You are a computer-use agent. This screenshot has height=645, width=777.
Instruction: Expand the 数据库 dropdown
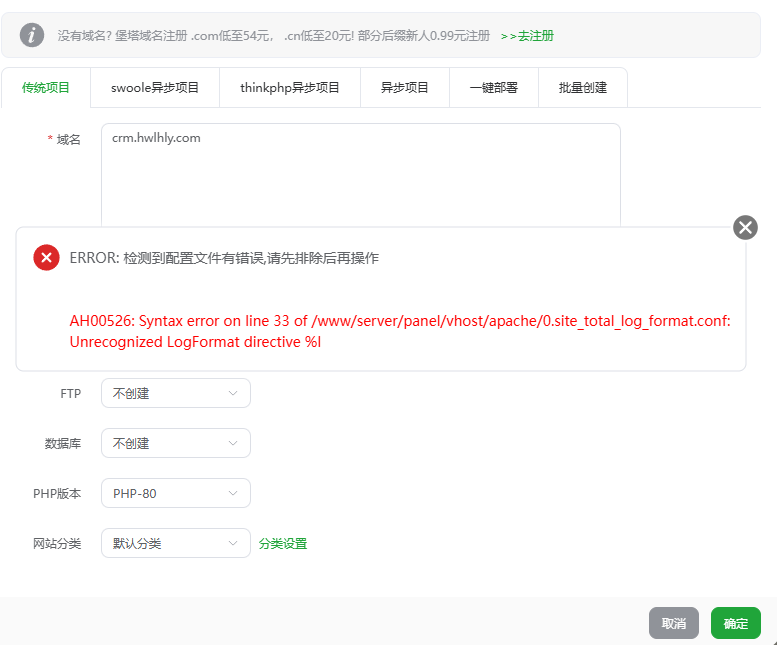175,443
